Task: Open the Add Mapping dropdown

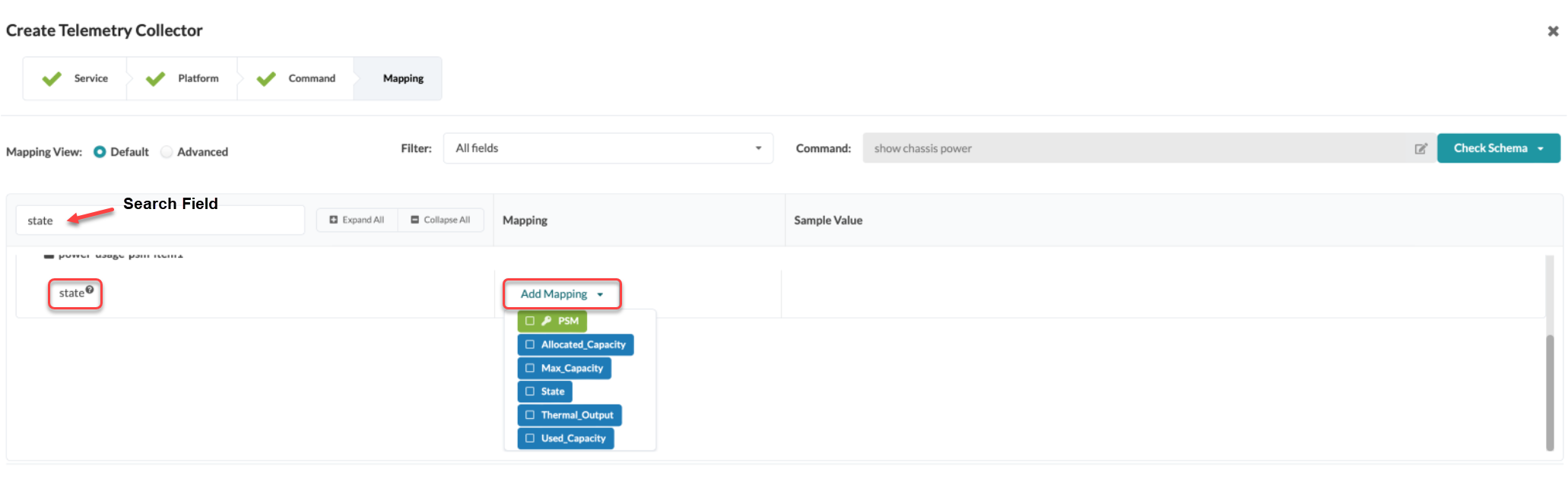Action: (561, 294)
